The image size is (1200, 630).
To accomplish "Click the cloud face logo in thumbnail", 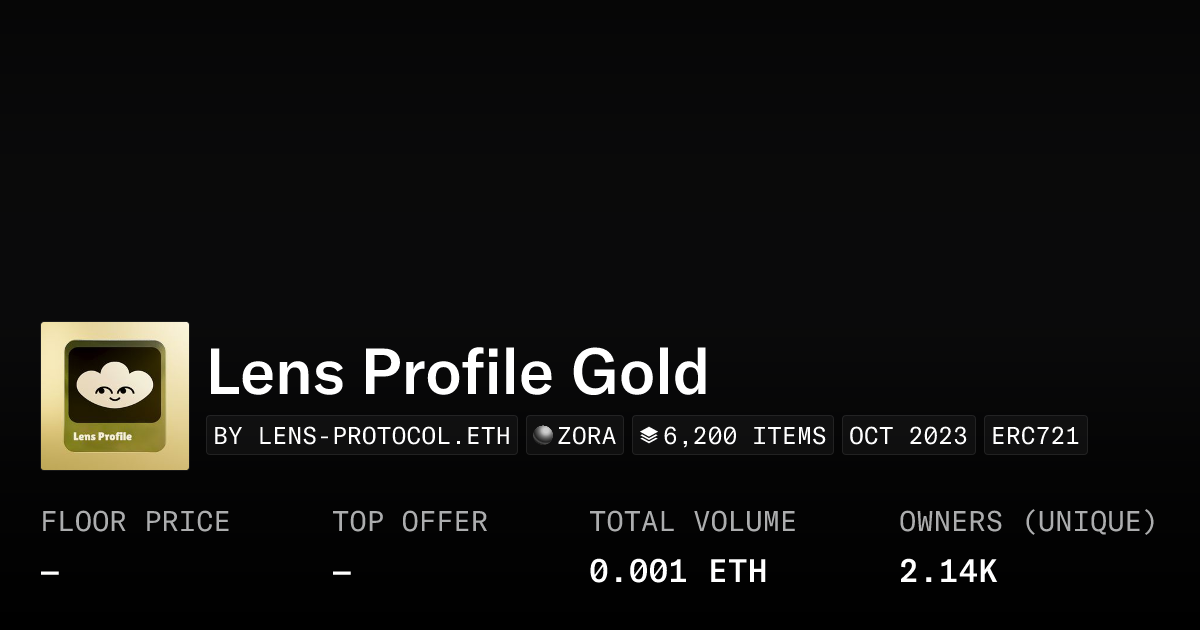I will [x=115, y=383].
